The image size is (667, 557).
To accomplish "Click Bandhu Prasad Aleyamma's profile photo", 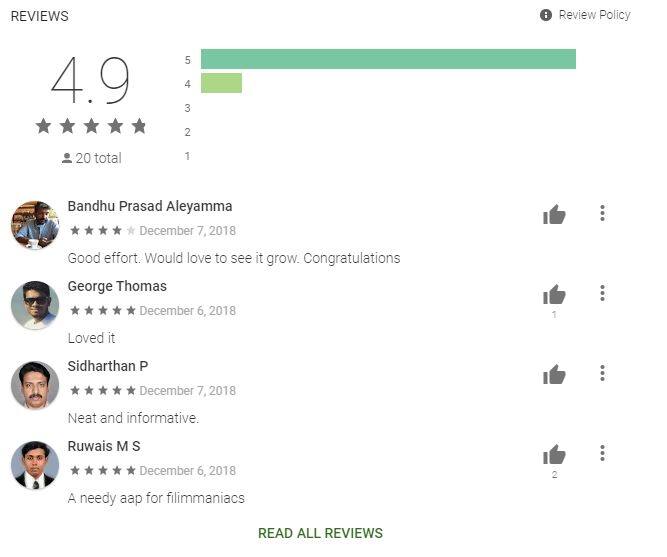I will (x=35, y=225).
